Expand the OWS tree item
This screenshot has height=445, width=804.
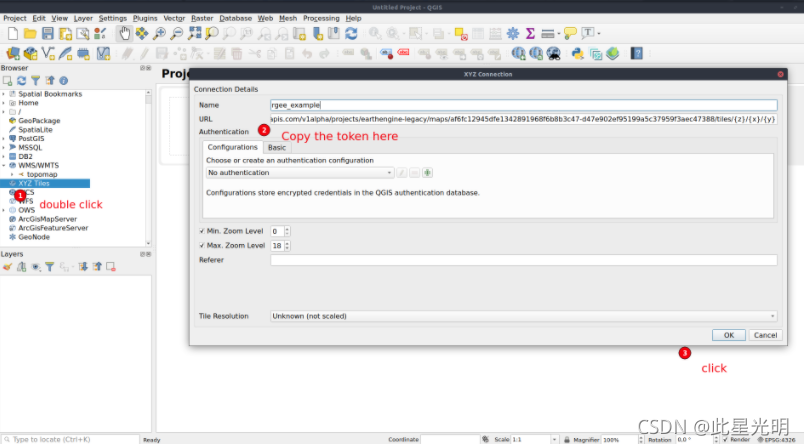click(4, 210)
